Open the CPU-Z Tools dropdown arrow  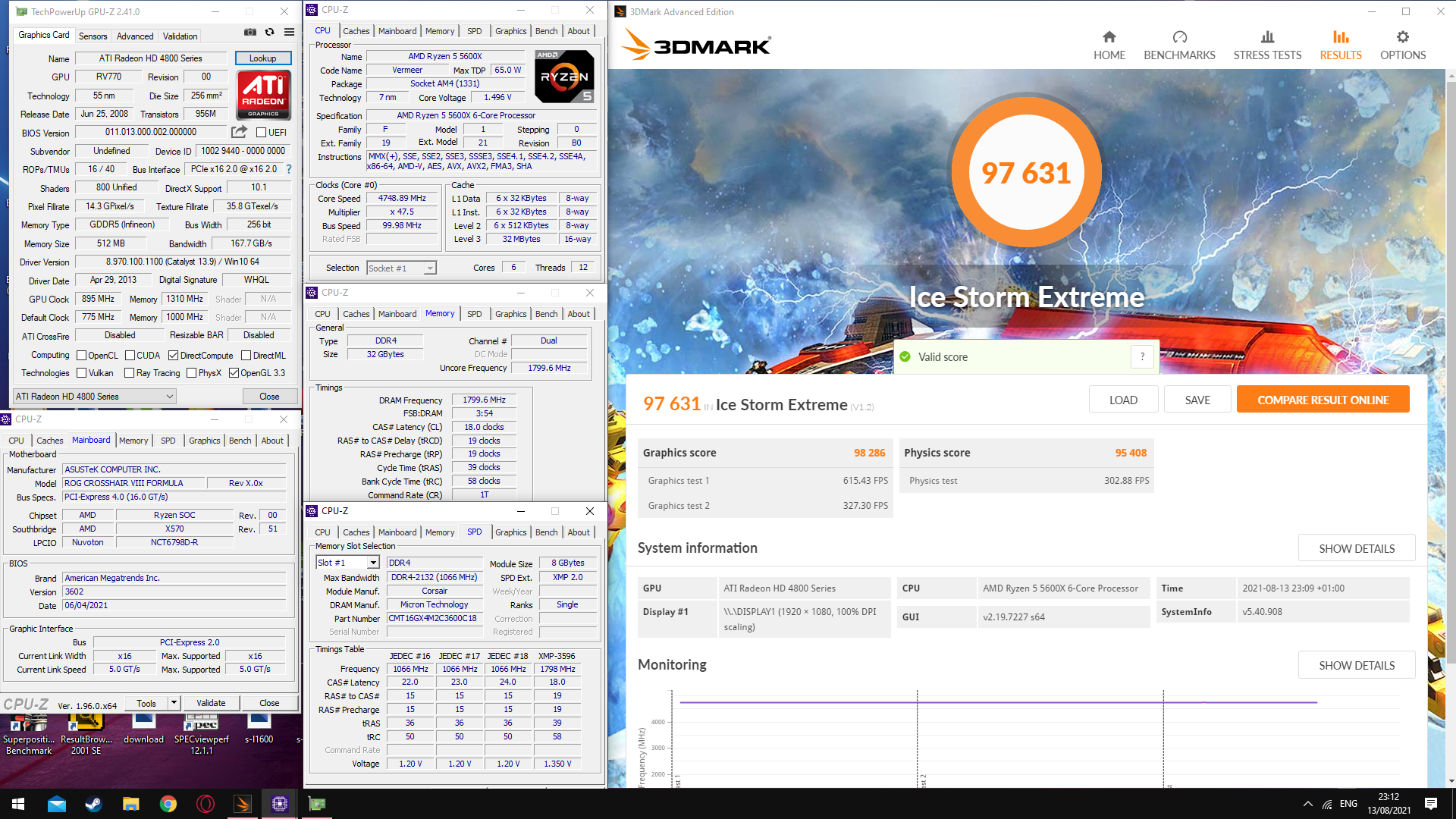[174, 703]
